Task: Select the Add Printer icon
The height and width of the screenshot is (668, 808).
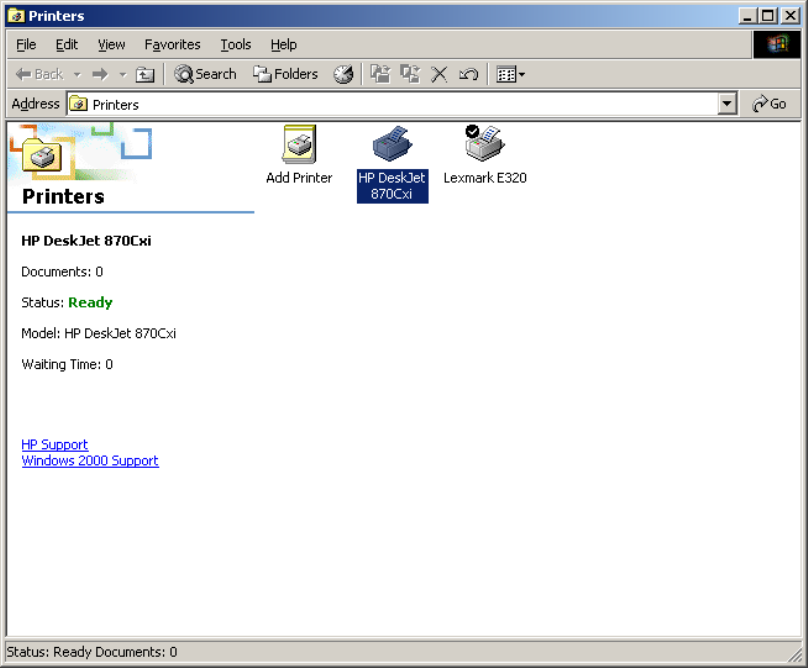Action: tap(299, 155)
